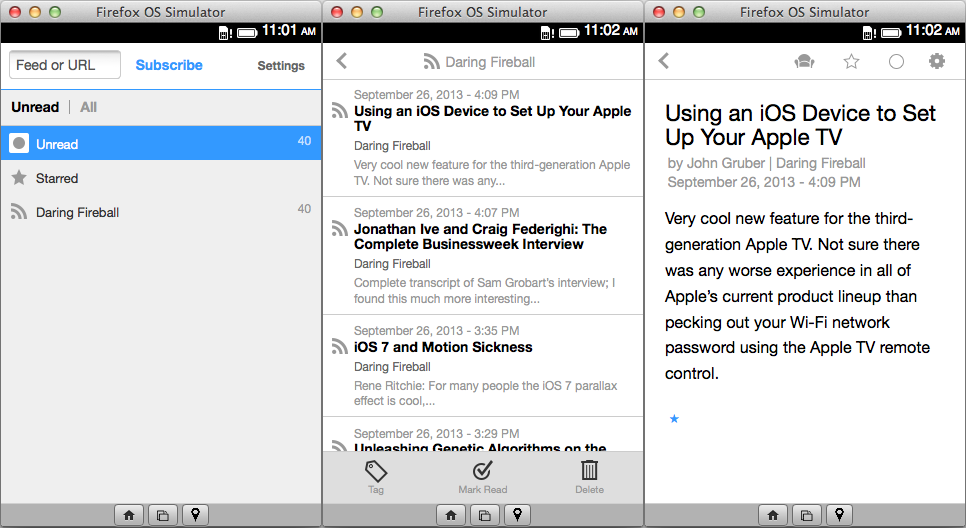Image resolution: width=966 pixels, height=528 pixels.
Task: Click the SIM card warning icon in middle status bar
Action: coord(548,33)
